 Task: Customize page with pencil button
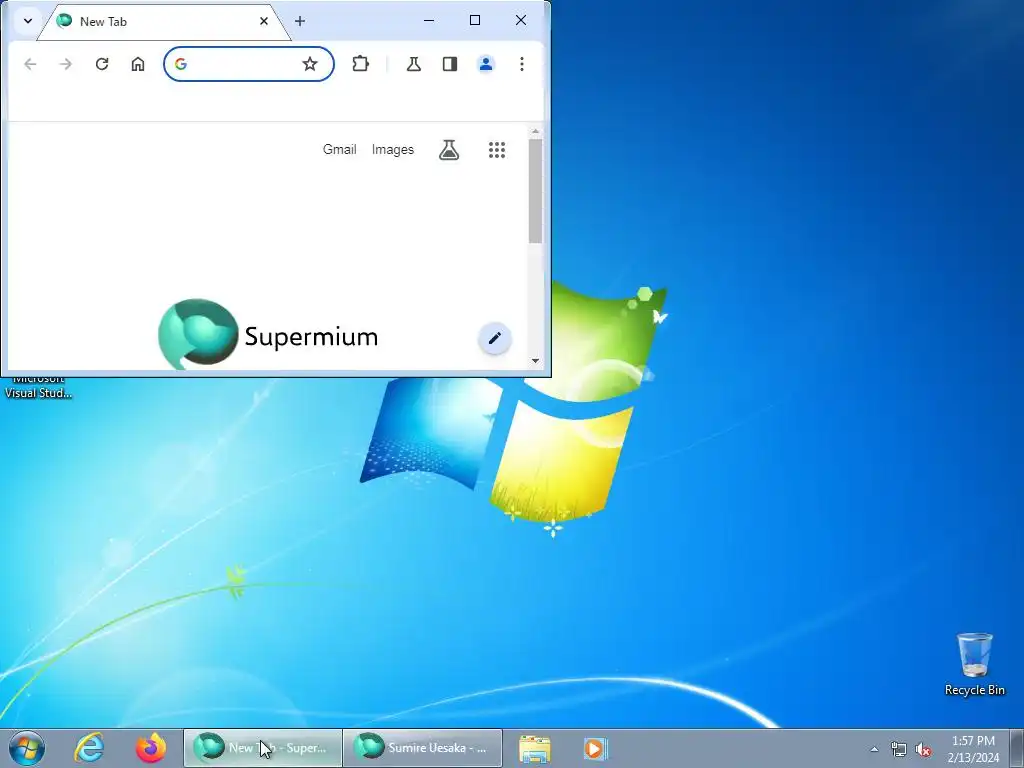[494, 338]
